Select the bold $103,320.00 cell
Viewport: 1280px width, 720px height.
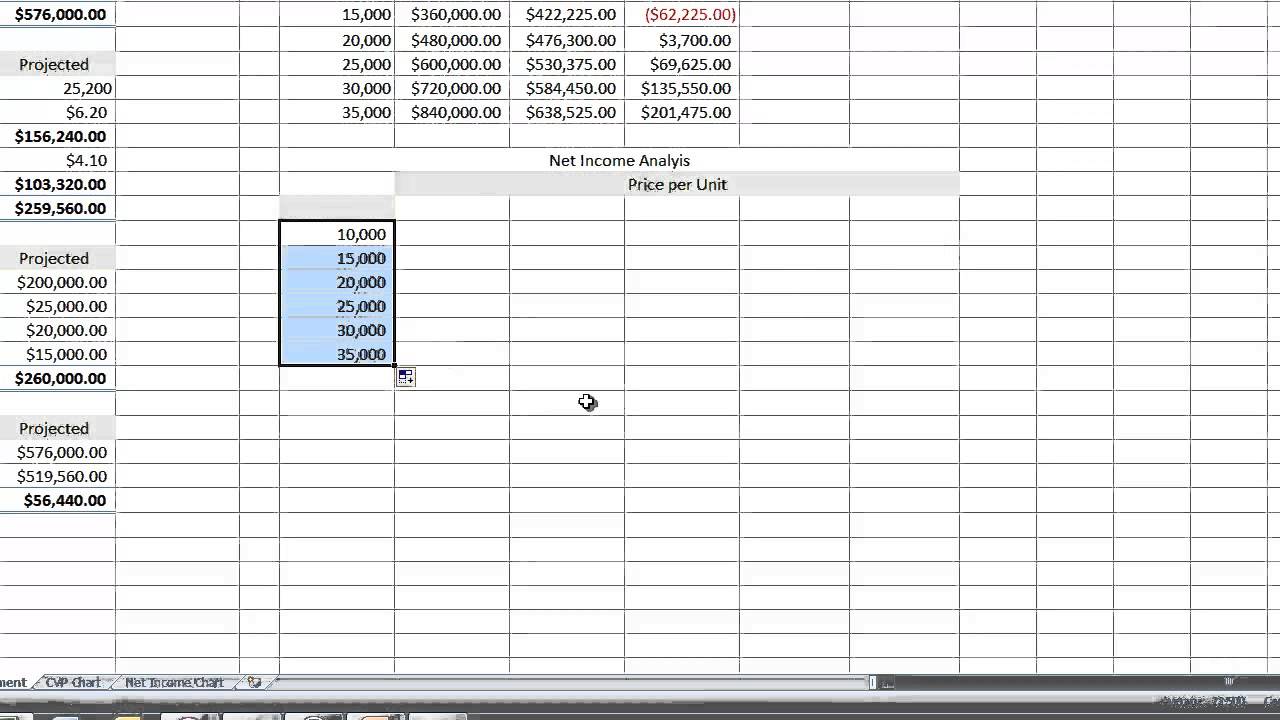point(57,184)
